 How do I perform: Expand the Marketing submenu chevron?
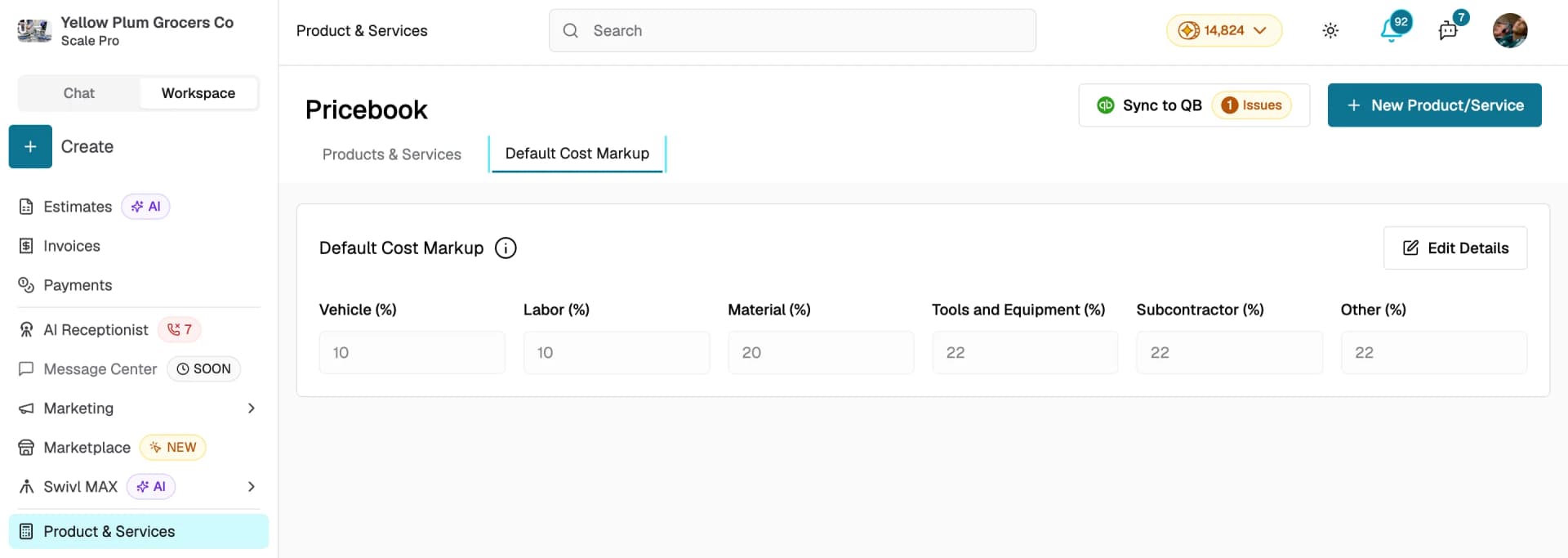tap(252, 408)
